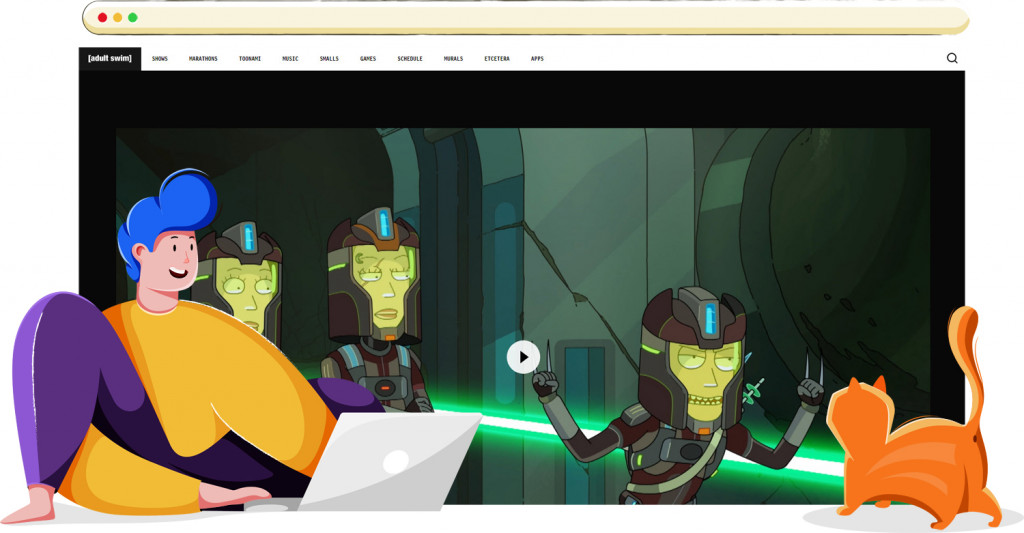The height and width of the screenshot is (533, 1024).
Task: Open the Murals page
Action: pos(453,59)
